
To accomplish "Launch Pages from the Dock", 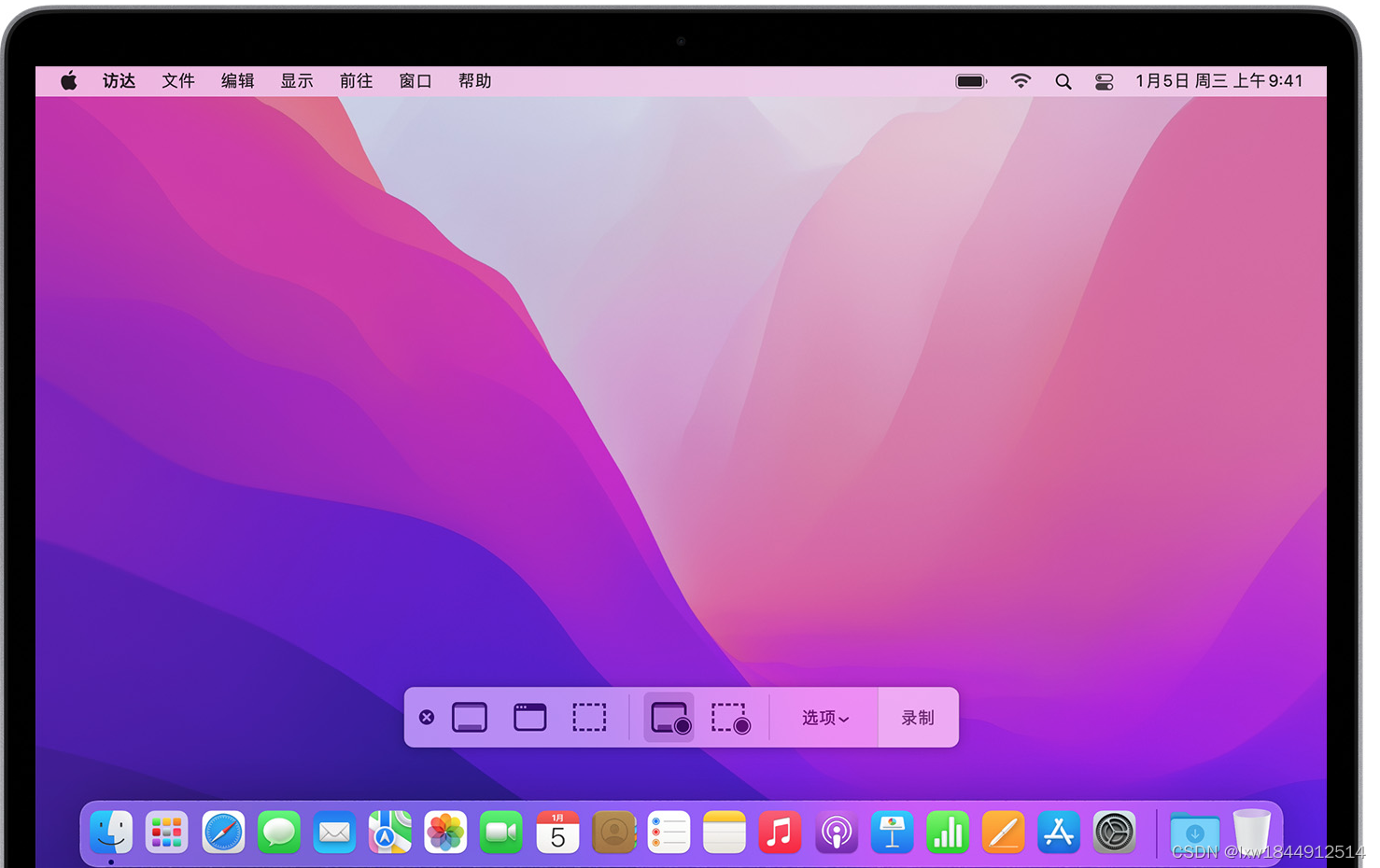I will tap(1004, 832).
